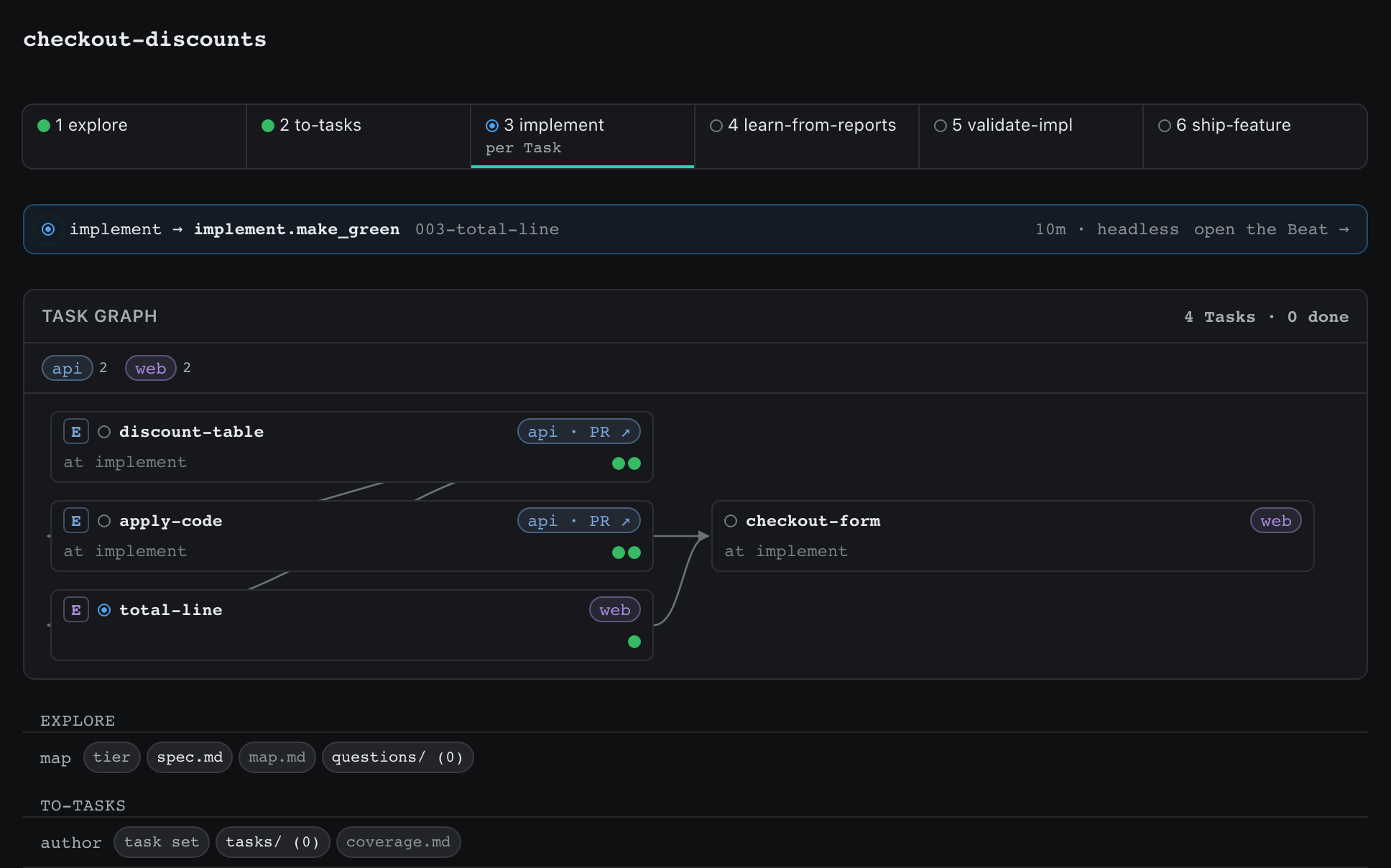Click the per Task label under implement
Image resolution: width=1391 pixels, height=868 pixels.
[524, 148]
